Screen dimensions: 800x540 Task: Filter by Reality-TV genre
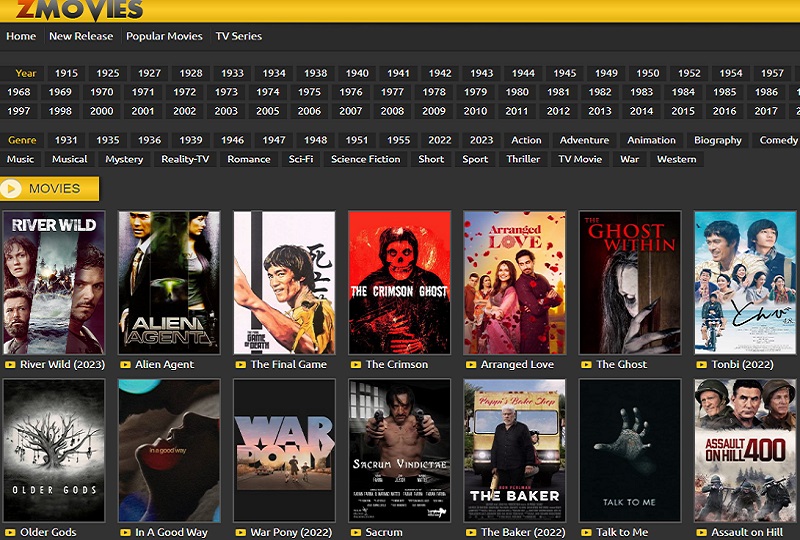[x=185, y=159]
